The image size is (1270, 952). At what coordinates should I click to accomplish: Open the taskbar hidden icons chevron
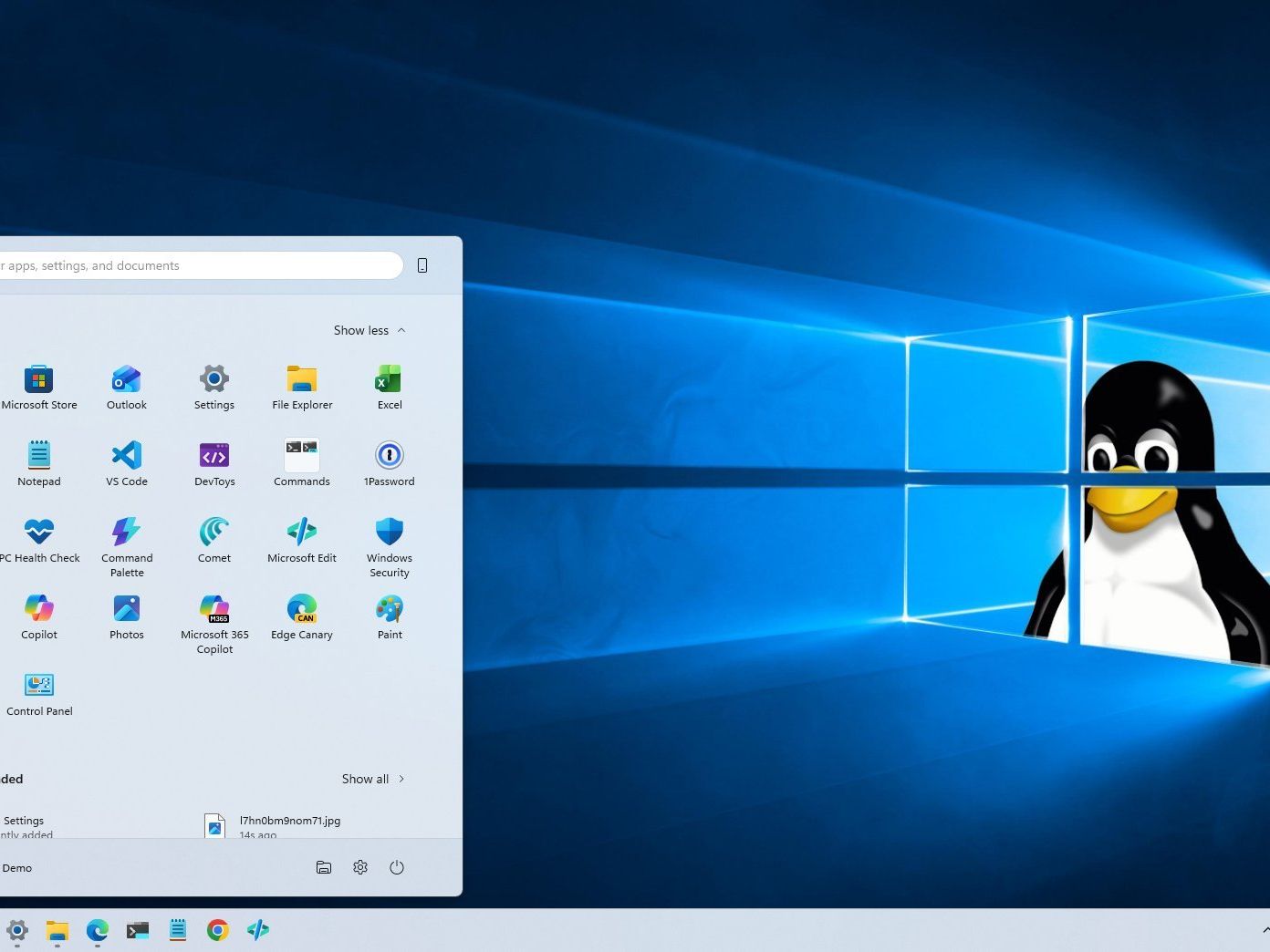pyautogui.click(x=1265, y=930)
